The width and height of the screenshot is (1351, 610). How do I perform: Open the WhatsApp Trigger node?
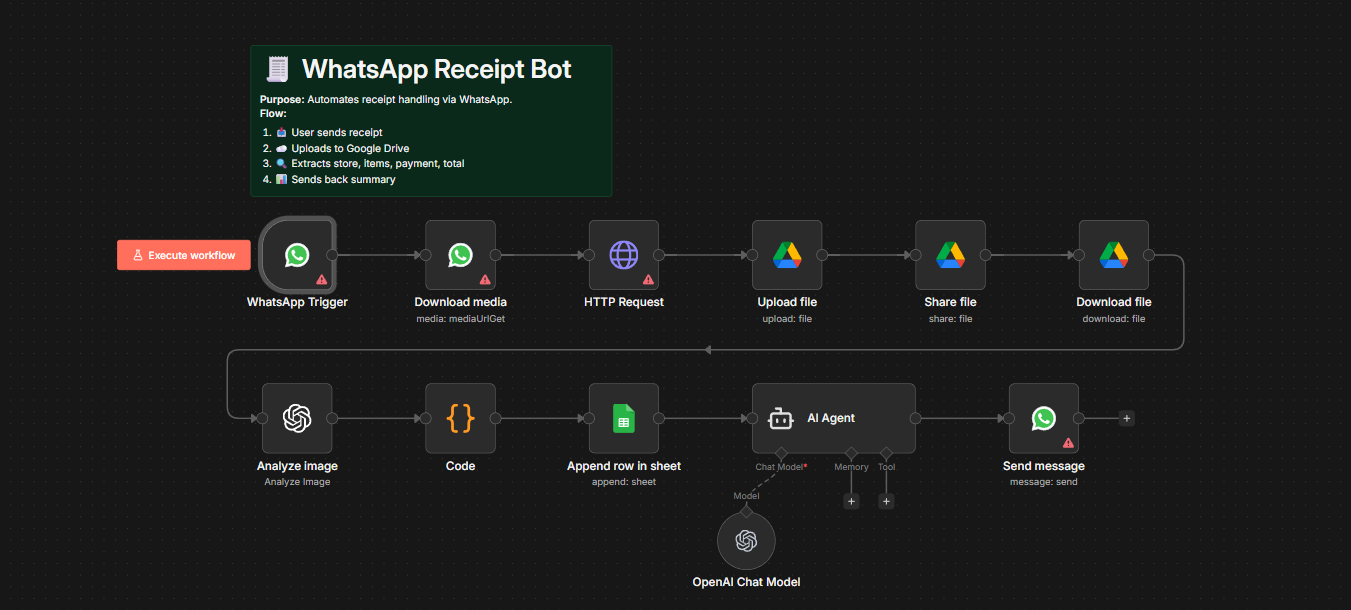click(296, 255)
